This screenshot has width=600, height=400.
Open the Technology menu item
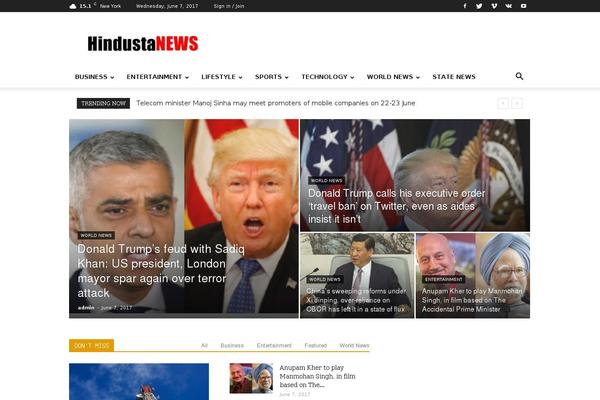[x=324, y=77]
